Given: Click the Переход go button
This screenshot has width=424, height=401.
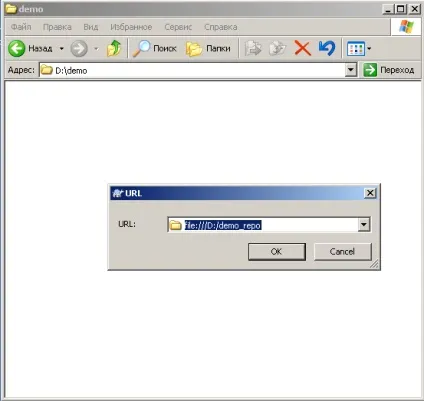Looking at the screenshot, I should [388, 70].
